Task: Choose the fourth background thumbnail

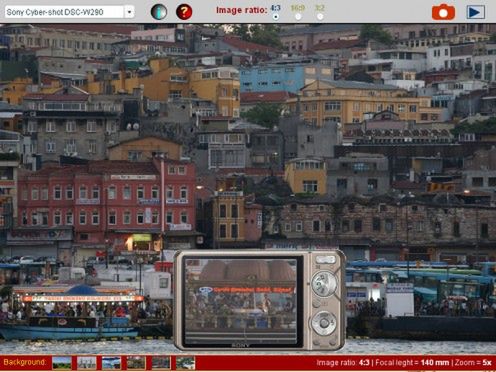Action: point(136,363)
